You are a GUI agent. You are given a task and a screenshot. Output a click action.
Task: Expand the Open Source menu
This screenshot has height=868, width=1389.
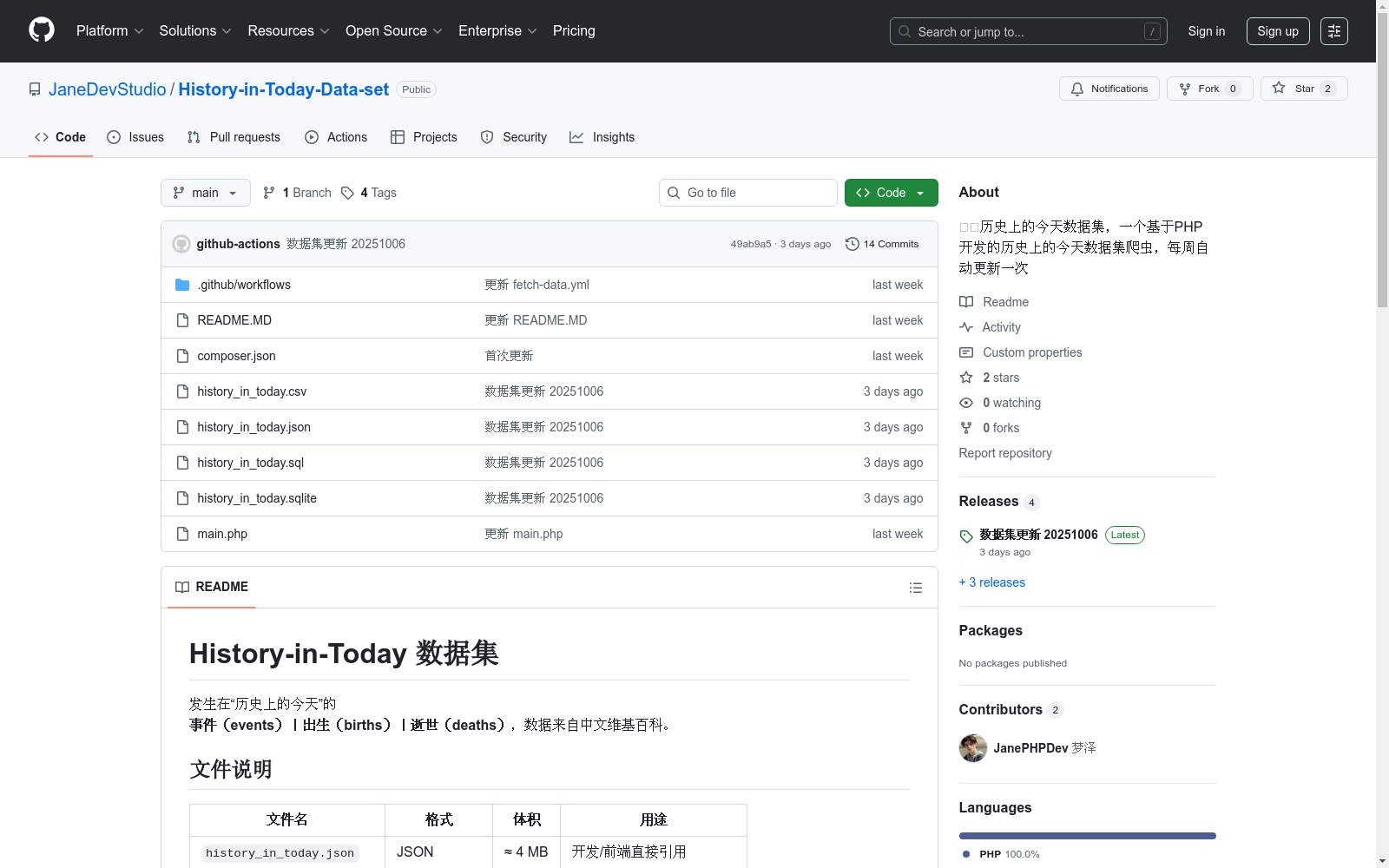(394, 31)
